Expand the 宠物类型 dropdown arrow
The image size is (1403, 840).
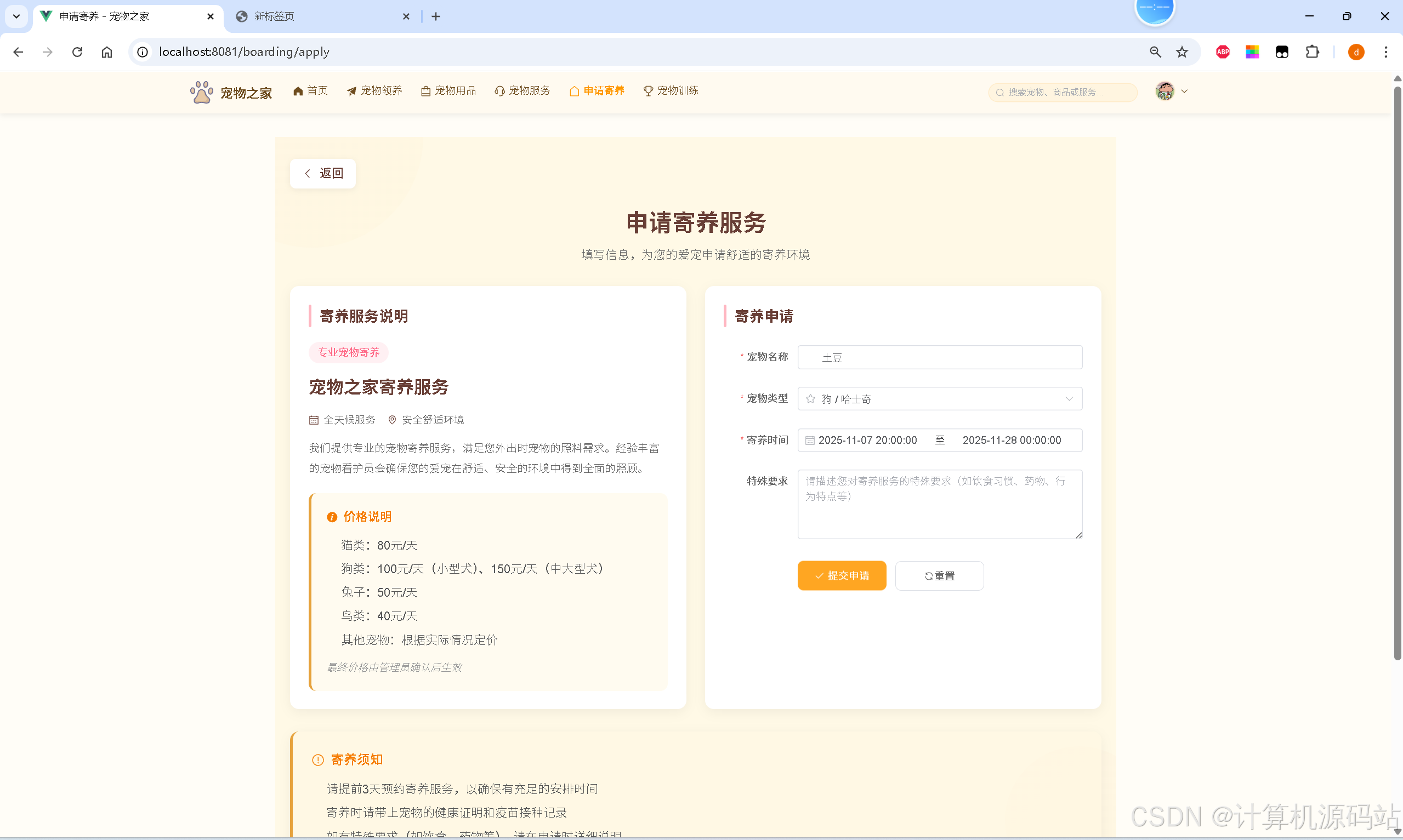tap(1069, 398)
